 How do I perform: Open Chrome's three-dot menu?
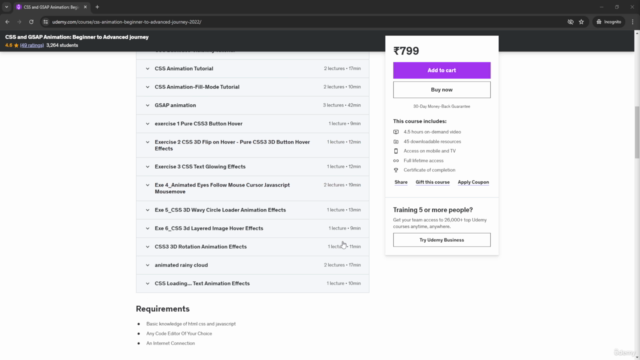pyautogui.click(x=632, y=22)
